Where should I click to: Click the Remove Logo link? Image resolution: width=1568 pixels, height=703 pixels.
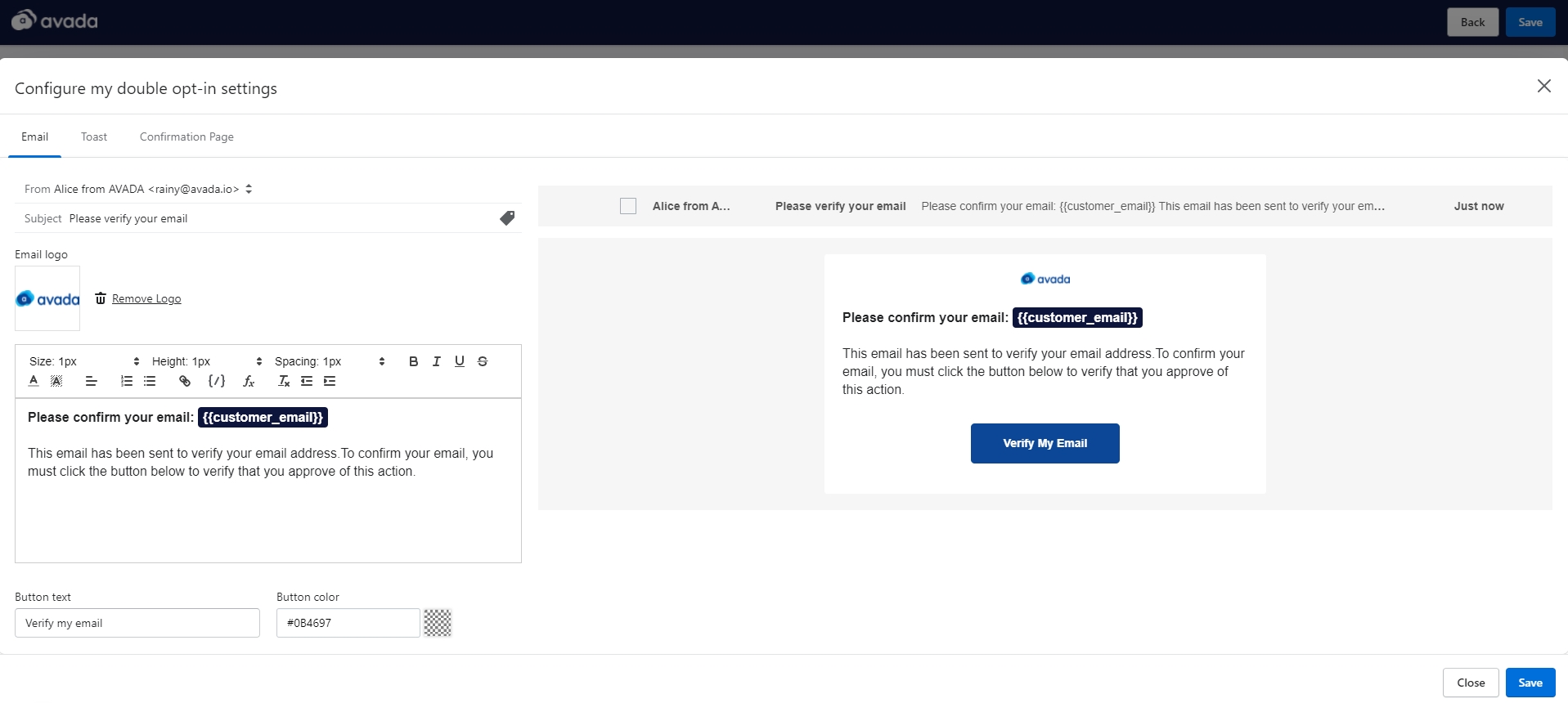(x=146, y=298)
